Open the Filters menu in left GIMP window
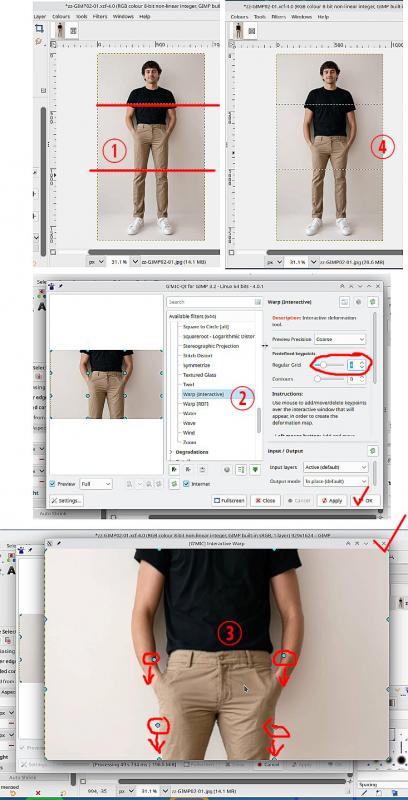The image size is (408, 800). pyautogui.click(x=100, y=16)
